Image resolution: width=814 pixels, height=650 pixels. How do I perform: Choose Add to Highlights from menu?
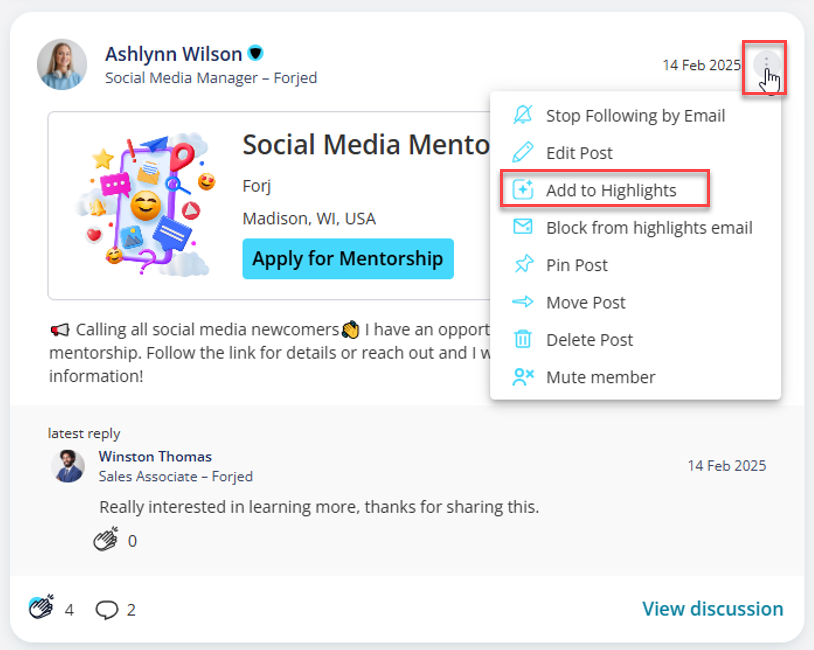pos(611,190)
